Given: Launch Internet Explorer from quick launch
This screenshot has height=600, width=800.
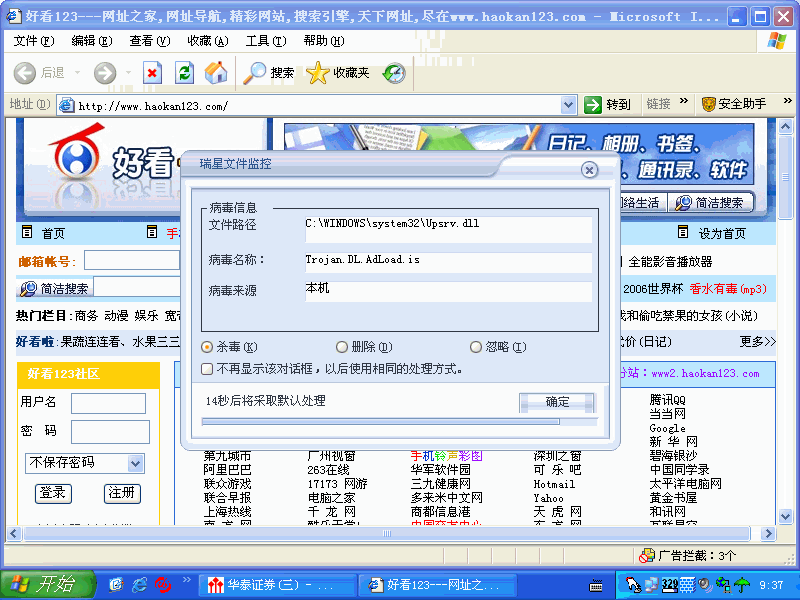Looking at the screenshot, I should (139, 585).
